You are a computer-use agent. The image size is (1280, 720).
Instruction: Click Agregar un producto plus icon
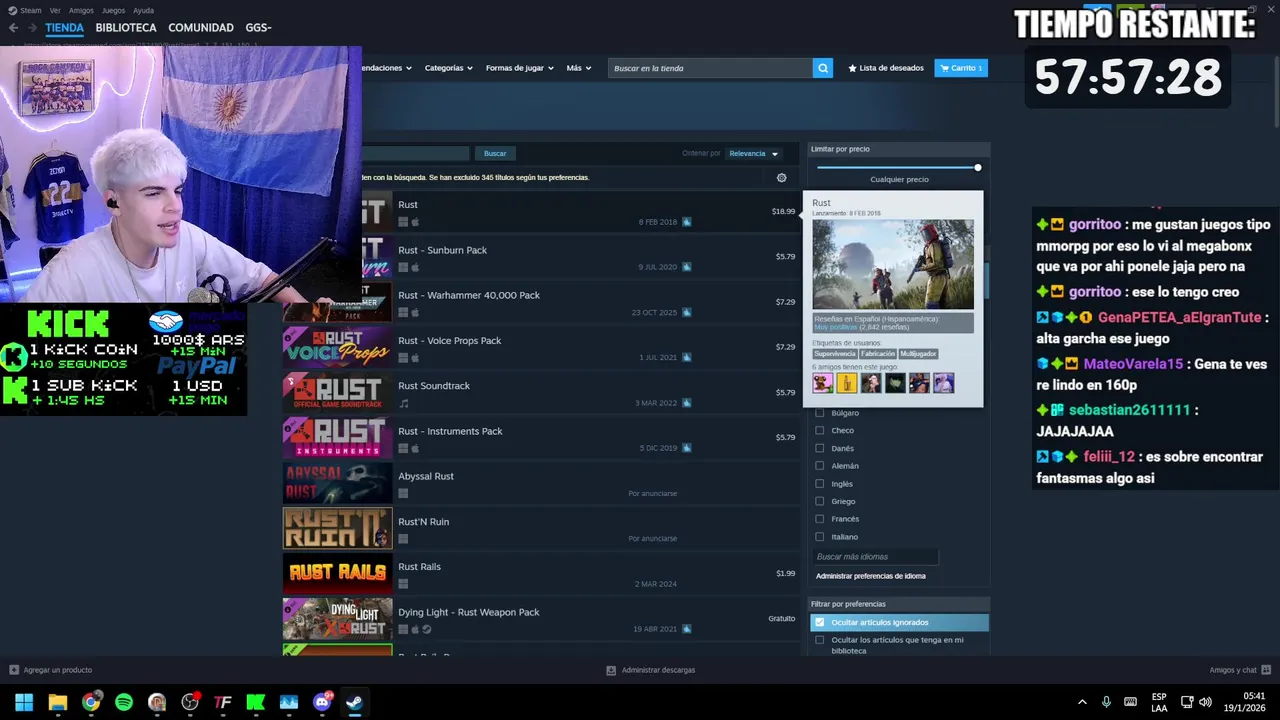point(14,670)
